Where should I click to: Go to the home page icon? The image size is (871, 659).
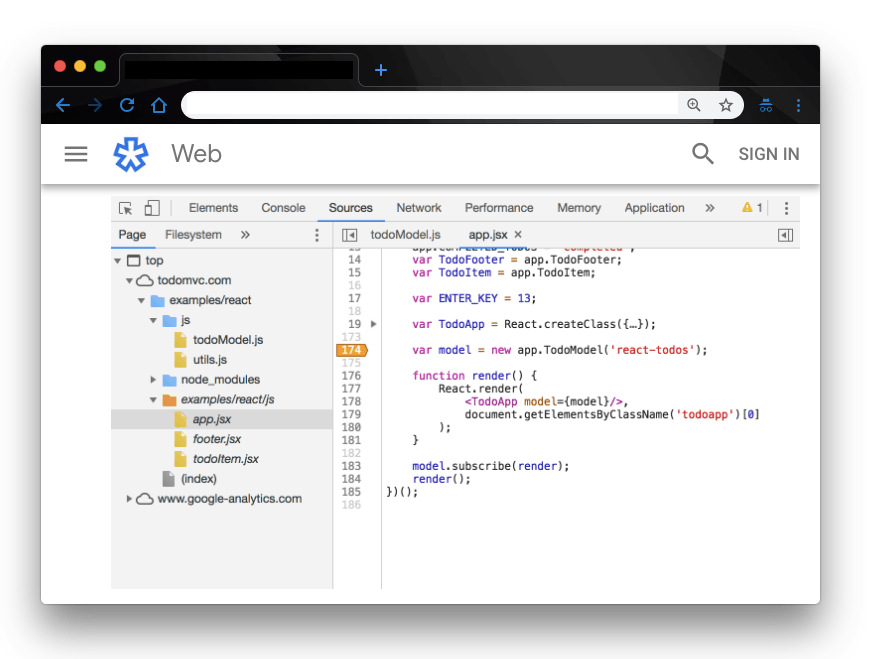159,105
